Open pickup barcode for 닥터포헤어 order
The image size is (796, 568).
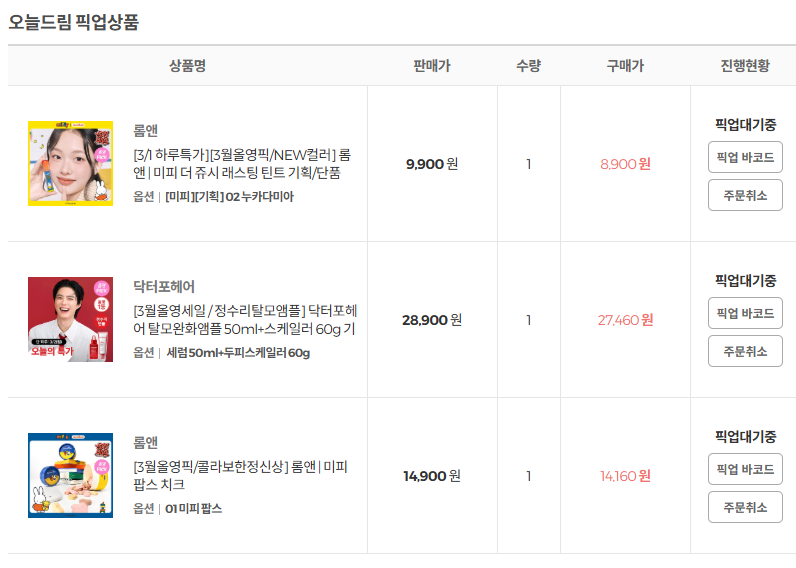click(x=745, y=313)
